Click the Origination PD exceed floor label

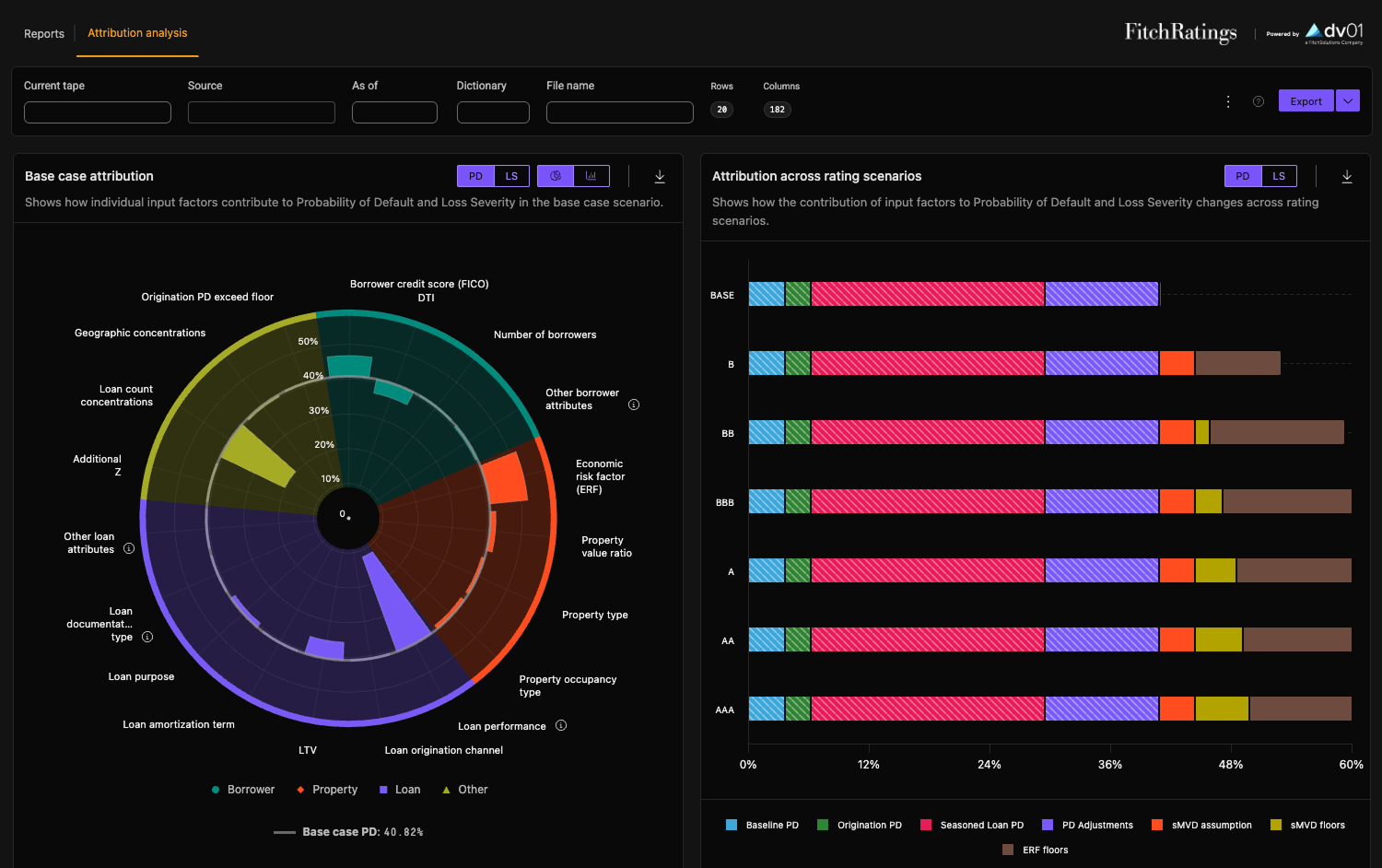pyautogui.click(x=207, y=297)
